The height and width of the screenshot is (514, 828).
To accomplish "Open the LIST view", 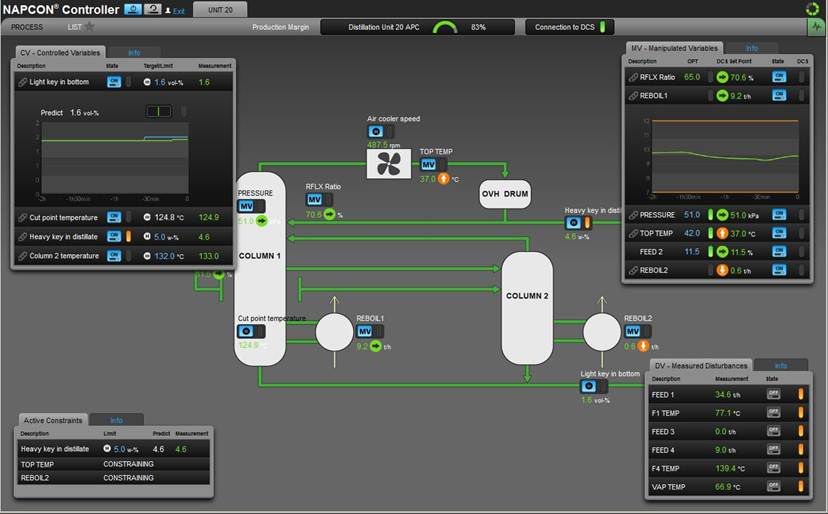I will tap(74, 27).
